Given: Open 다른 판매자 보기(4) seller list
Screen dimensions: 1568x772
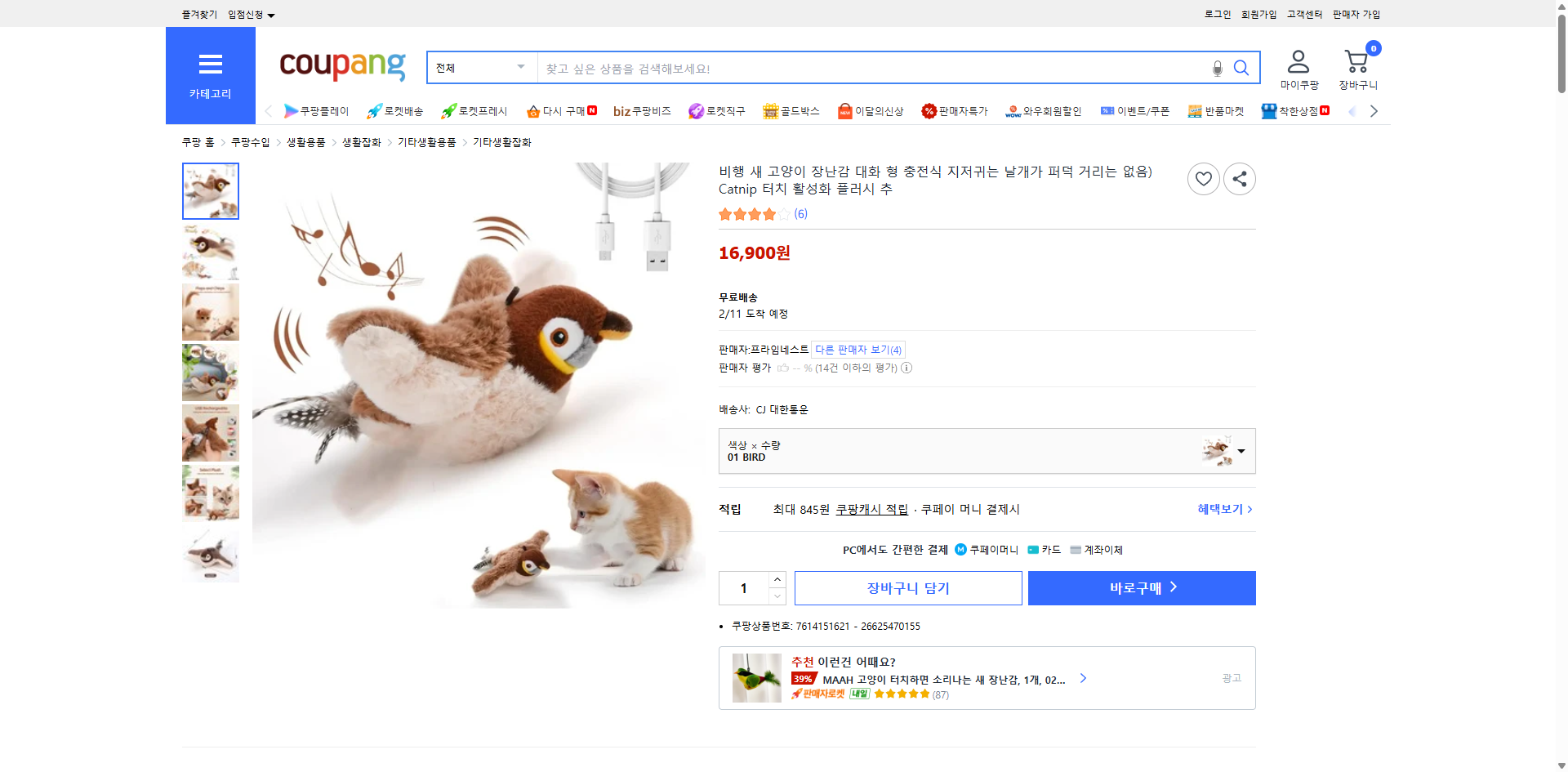Looking at the screenshot, I should tap(857, 349).
